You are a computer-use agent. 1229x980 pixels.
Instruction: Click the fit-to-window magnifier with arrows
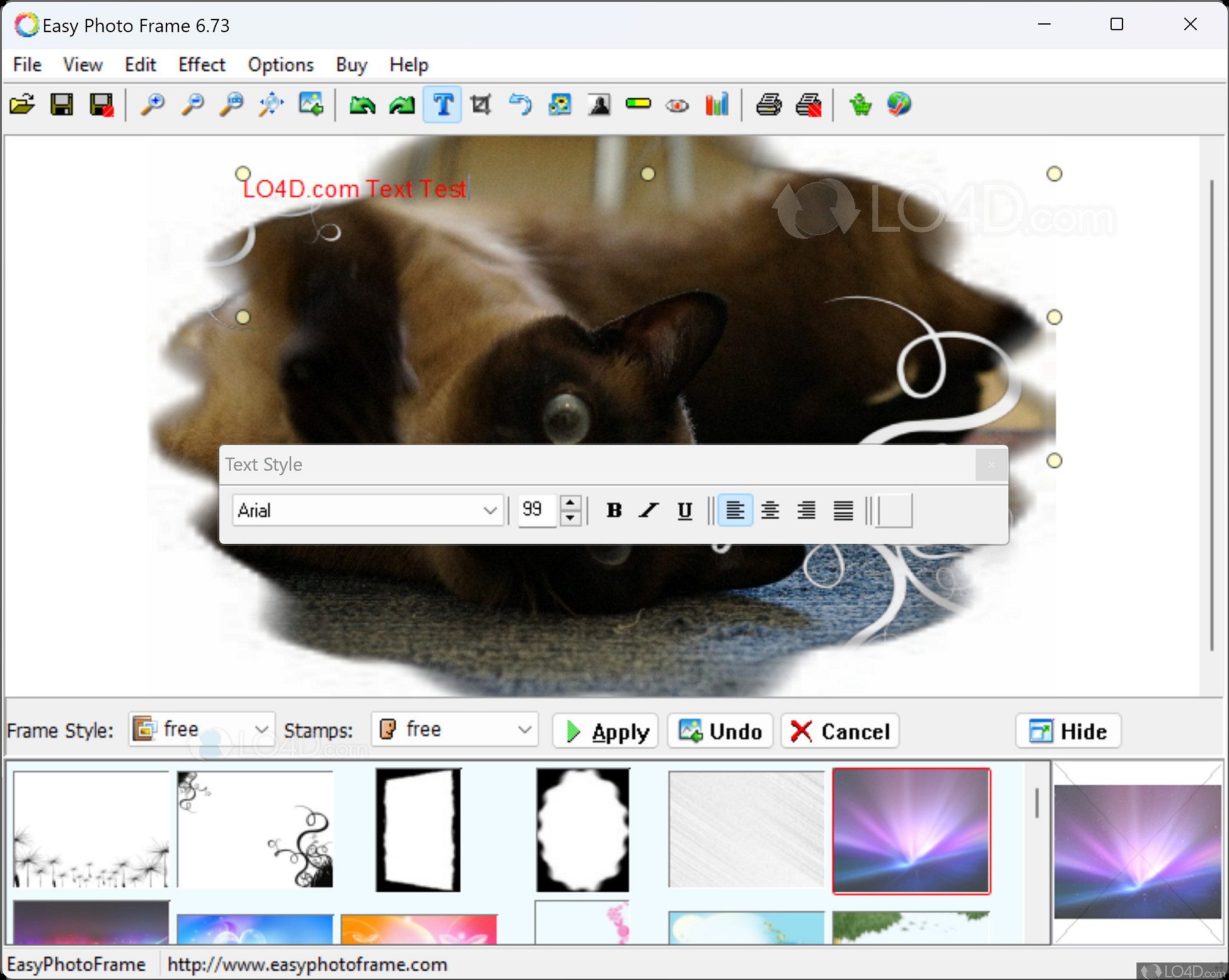pos(271,105)
